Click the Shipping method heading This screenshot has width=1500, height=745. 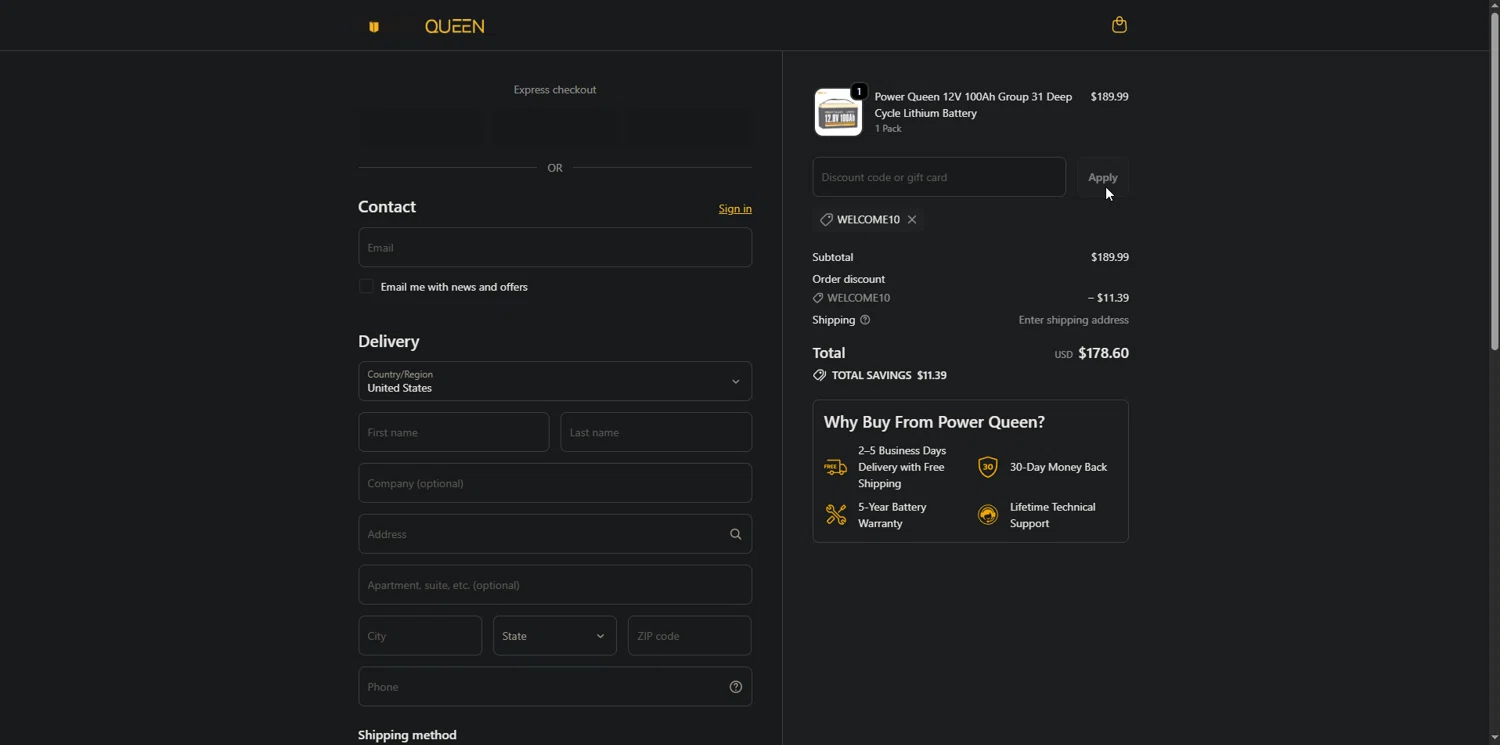(407, 735)
